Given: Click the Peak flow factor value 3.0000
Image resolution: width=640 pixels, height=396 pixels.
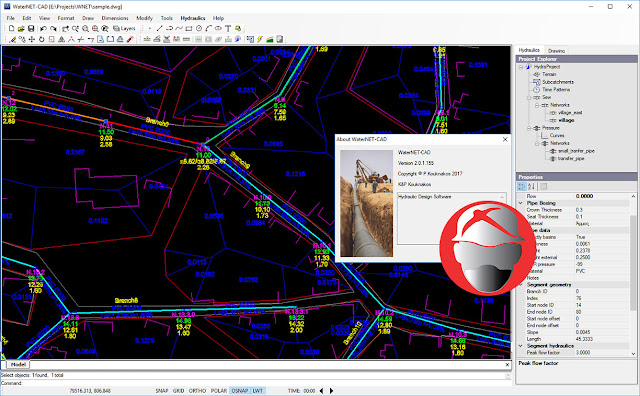Looking at the screenshot, I should tap(583, 353).
